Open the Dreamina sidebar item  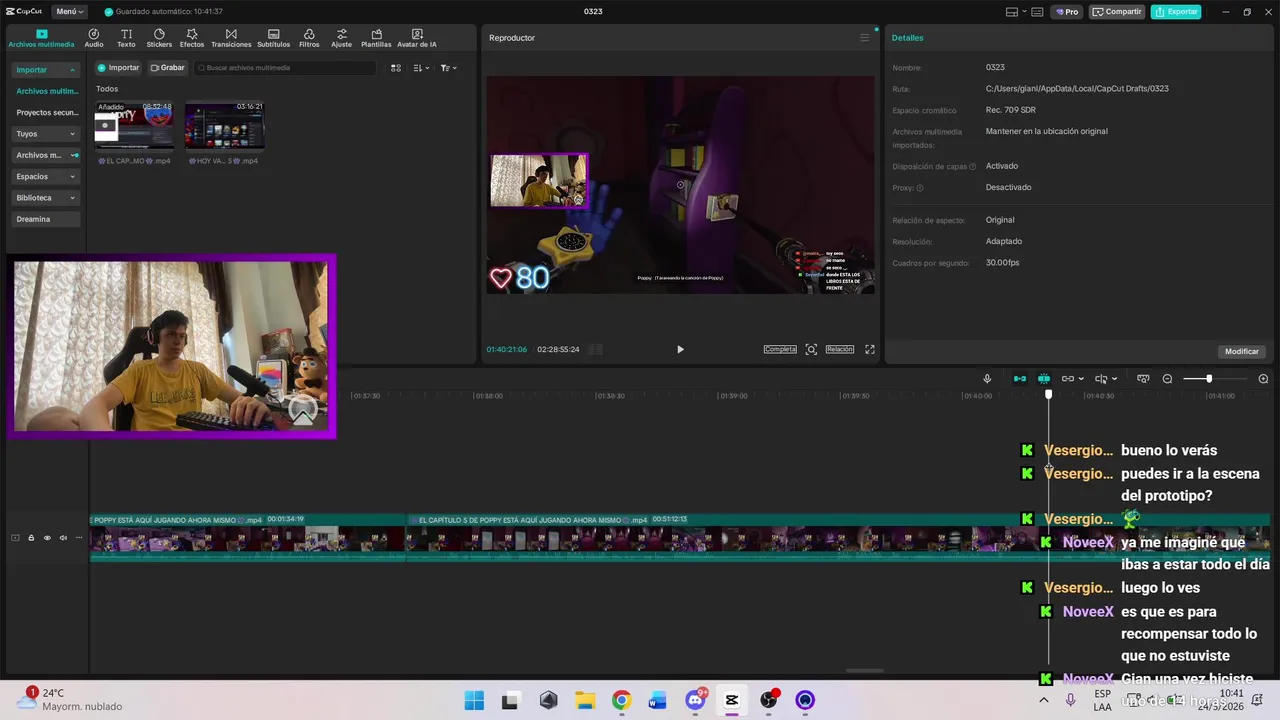(45, 219)
